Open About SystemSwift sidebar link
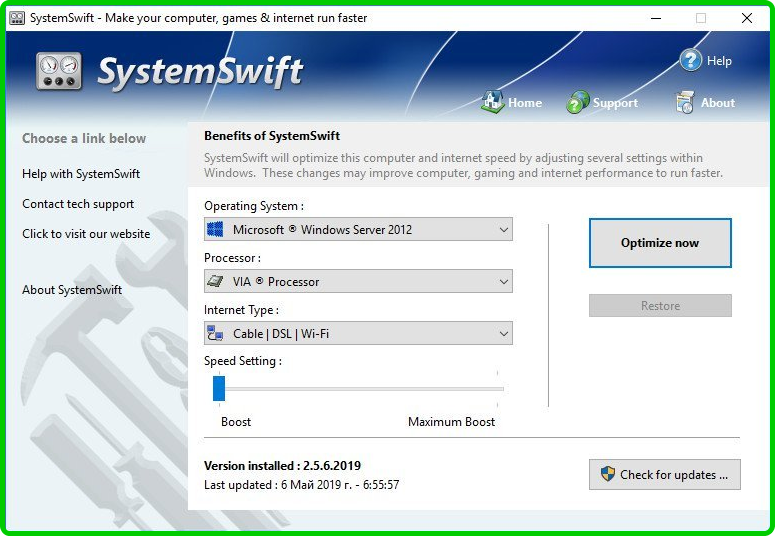 pyautogui.click(x=72, y=290)
